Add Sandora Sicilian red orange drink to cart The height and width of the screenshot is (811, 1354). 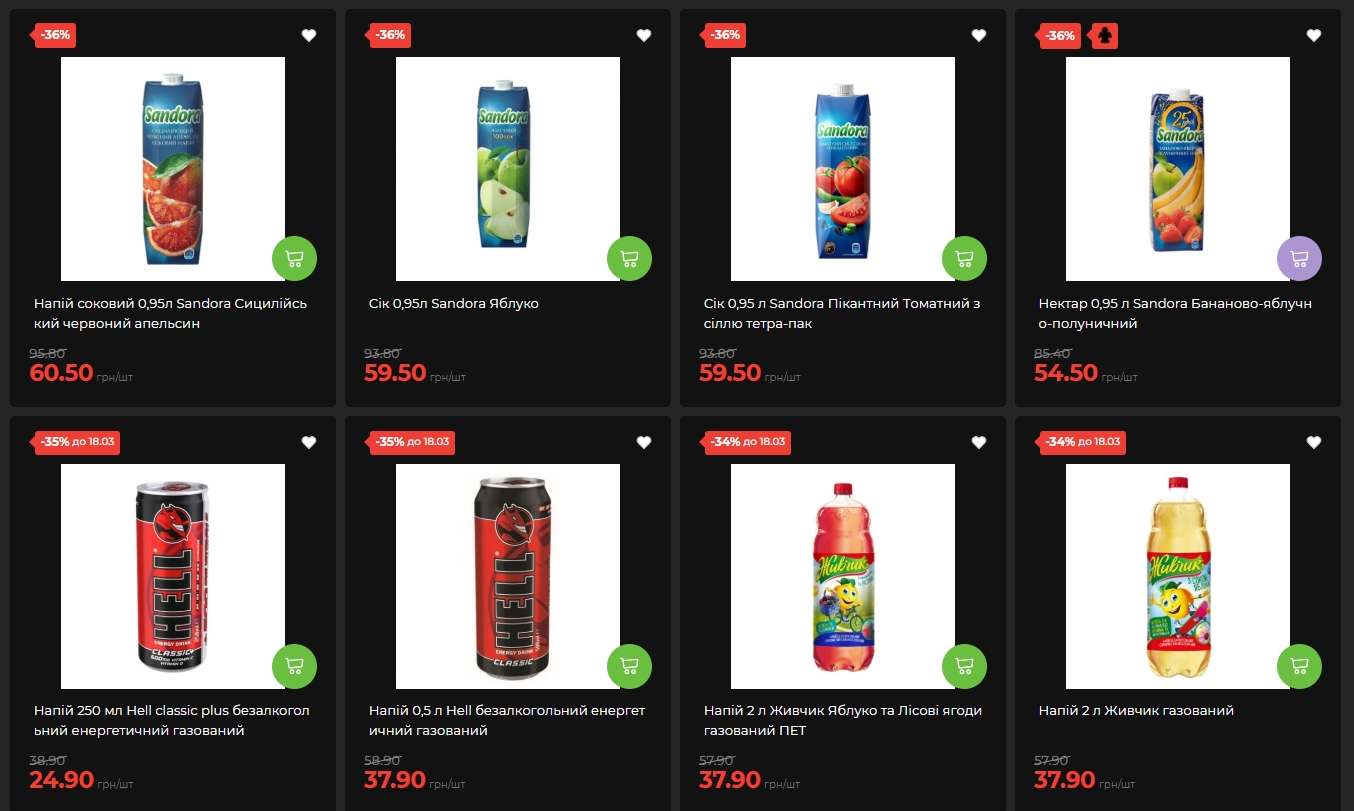[294, 259]
